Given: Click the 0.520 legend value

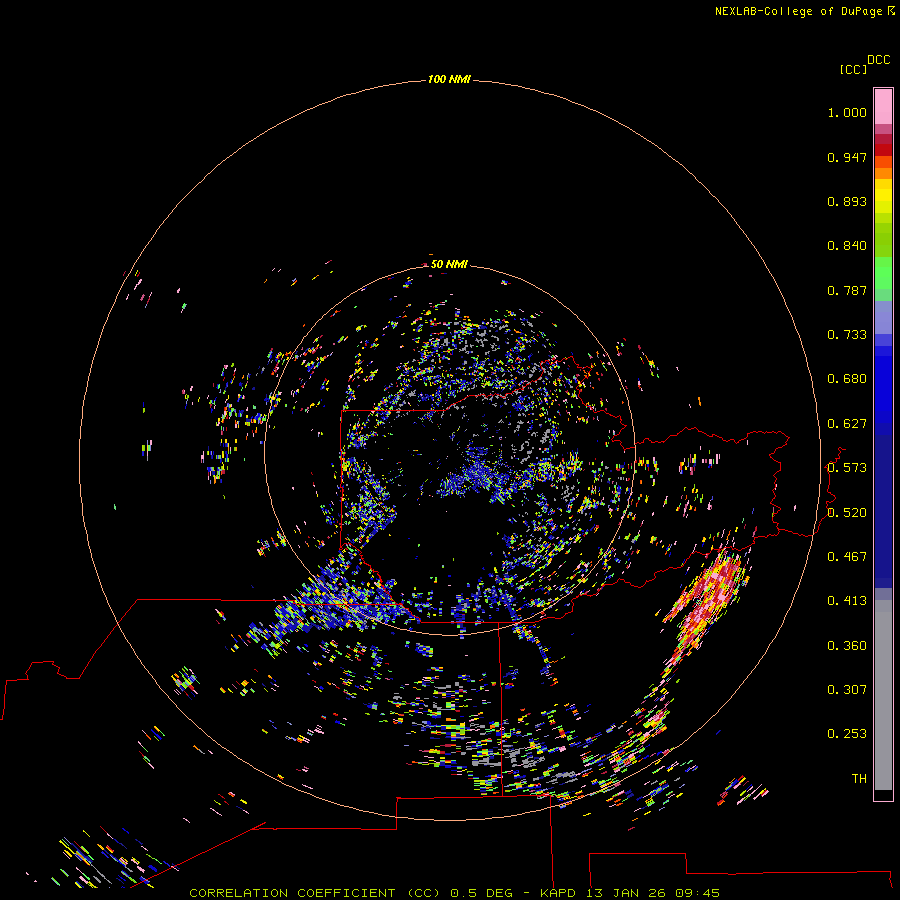Looking at the screenshot, I should (847, 513).
